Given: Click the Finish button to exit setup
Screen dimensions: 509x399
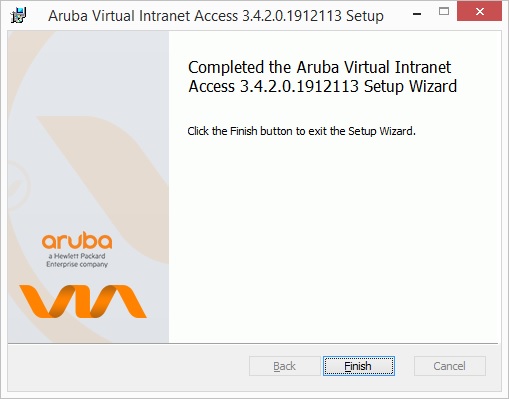Looking at the screenshot, I should coord(359,366).
